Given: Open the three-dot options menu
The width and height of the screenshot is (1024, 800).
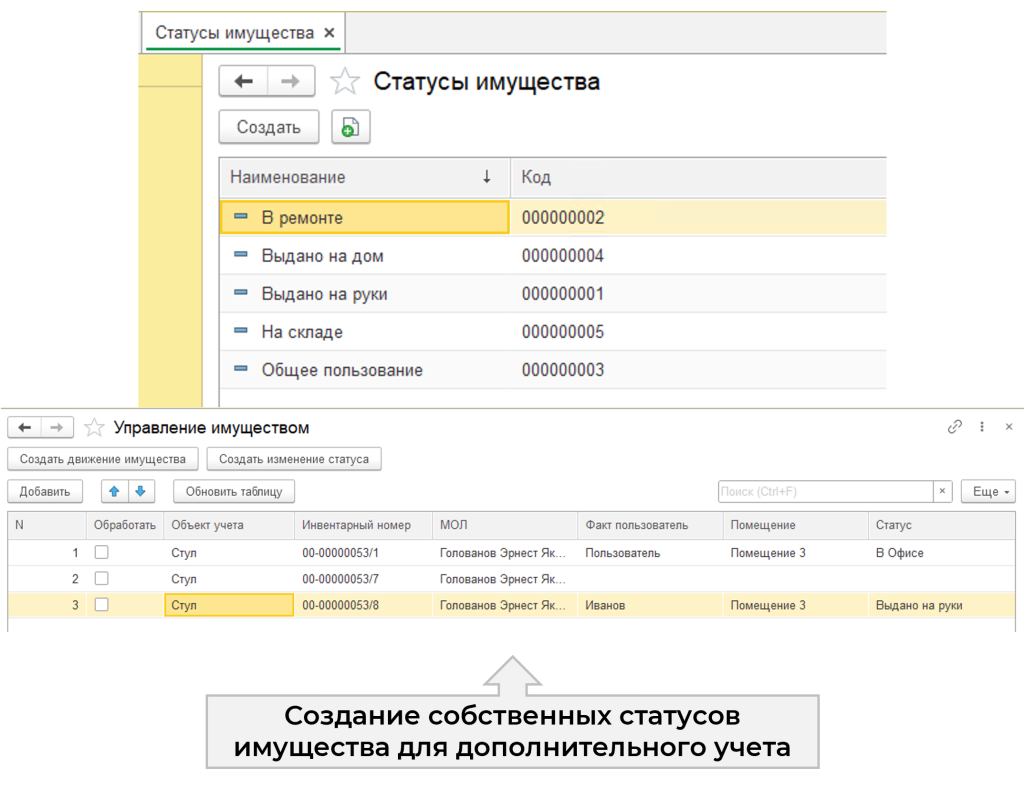Looking at the screenshot, I should coord(982,426).
